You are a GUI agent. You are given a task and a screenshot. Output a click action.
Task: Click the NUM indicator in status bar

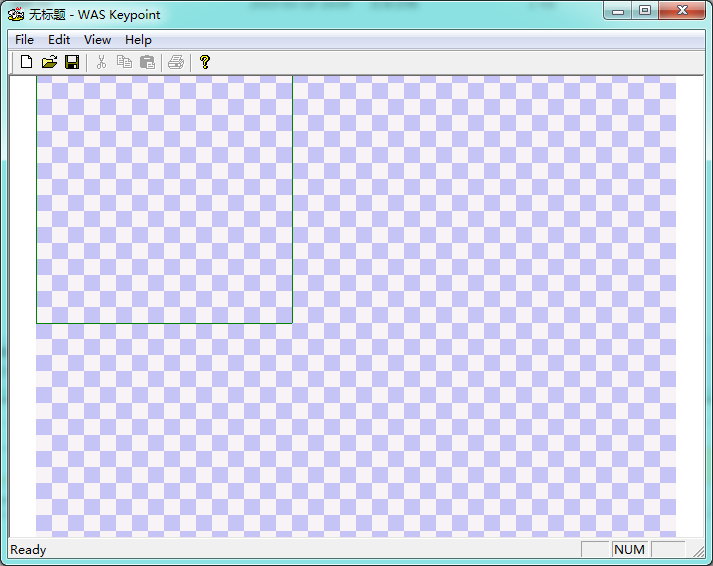coord(629,550)
